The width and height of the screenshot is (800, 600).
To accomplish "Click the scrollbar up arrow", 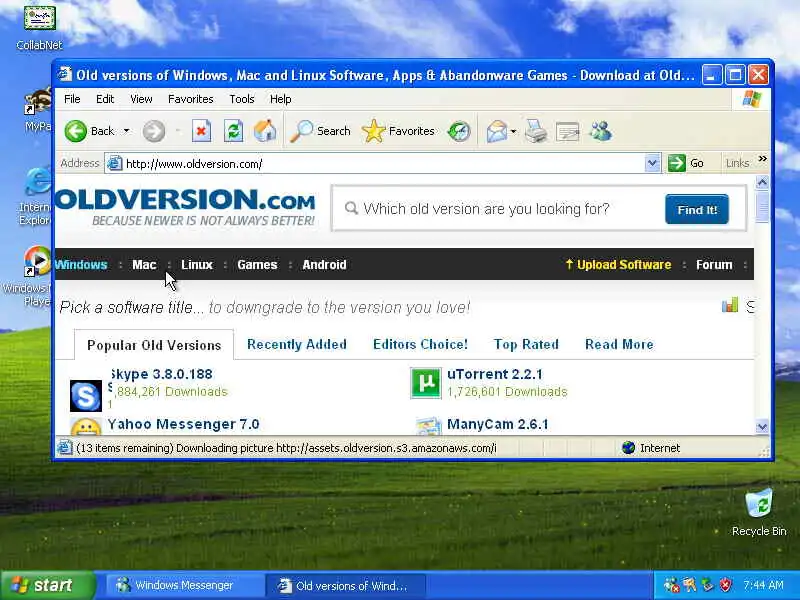I will (762, 182).
